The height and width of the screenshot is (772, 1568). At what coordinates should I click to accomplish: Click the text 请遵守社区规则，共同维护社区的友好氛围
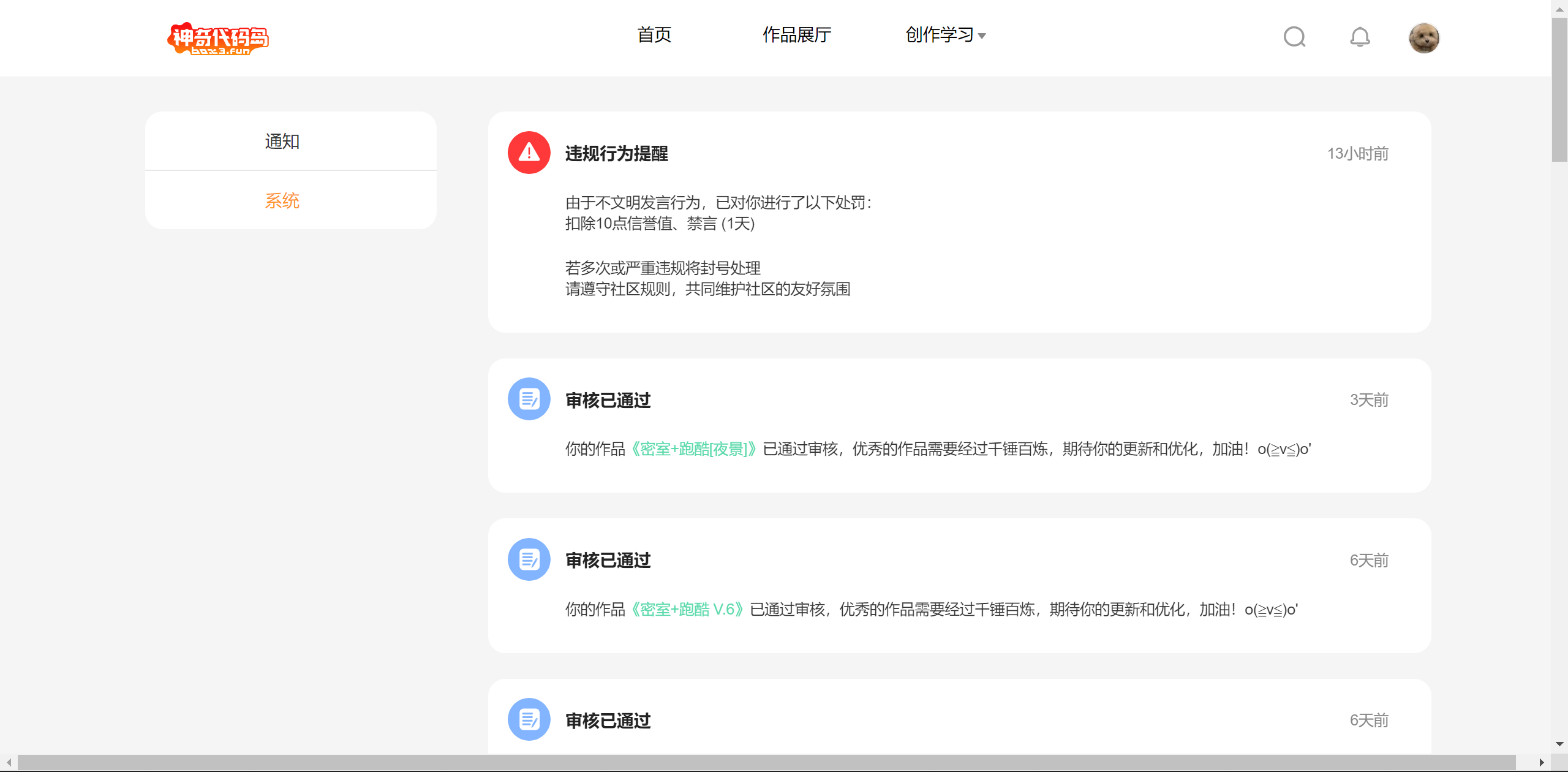(707, 289)
